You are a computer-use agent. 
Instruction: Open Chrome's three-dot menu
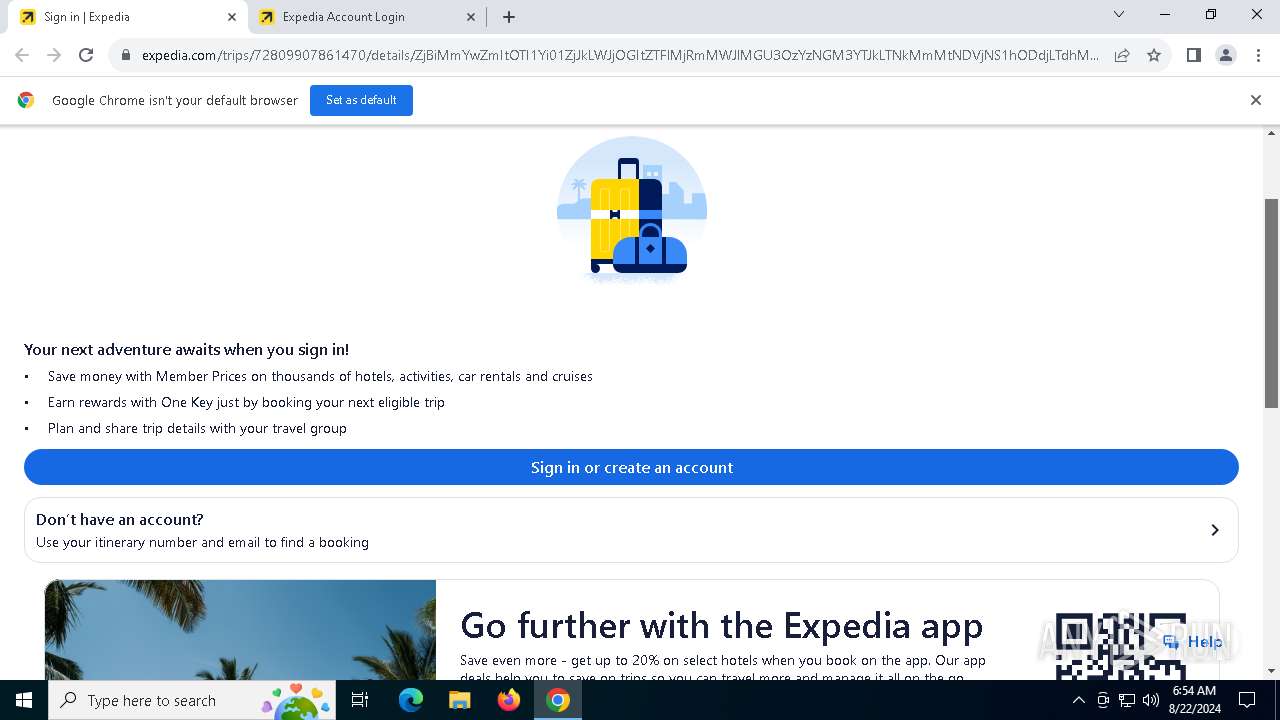click(1258, 55)
